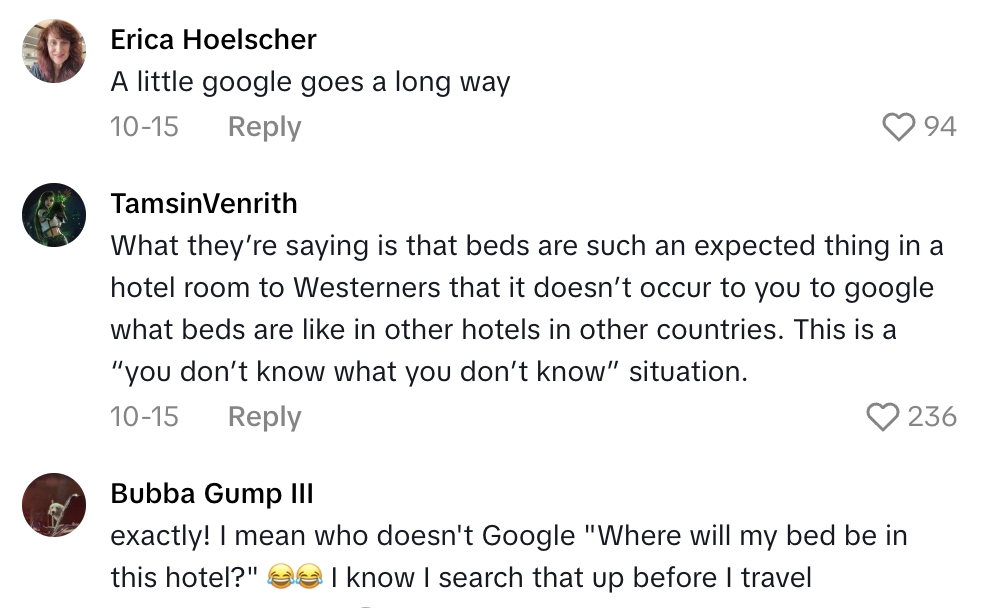The height and width of the screenshot is (608, 982).
Task: Select Erica Hoelscher's comment text
Action: tap(309, 82)
